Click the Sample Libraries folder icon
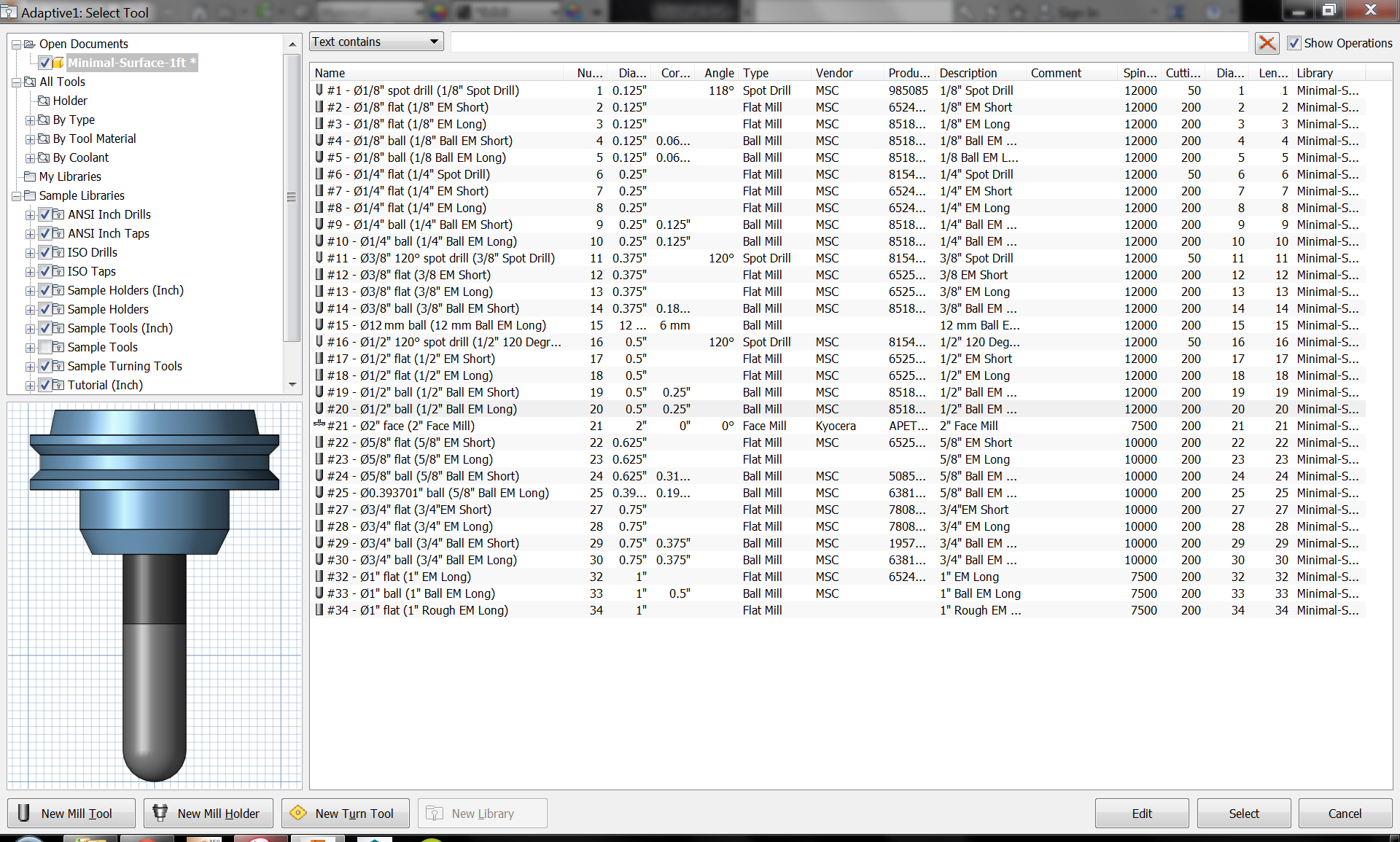The width and height of the screenshot is (1400, 842). 30,195
